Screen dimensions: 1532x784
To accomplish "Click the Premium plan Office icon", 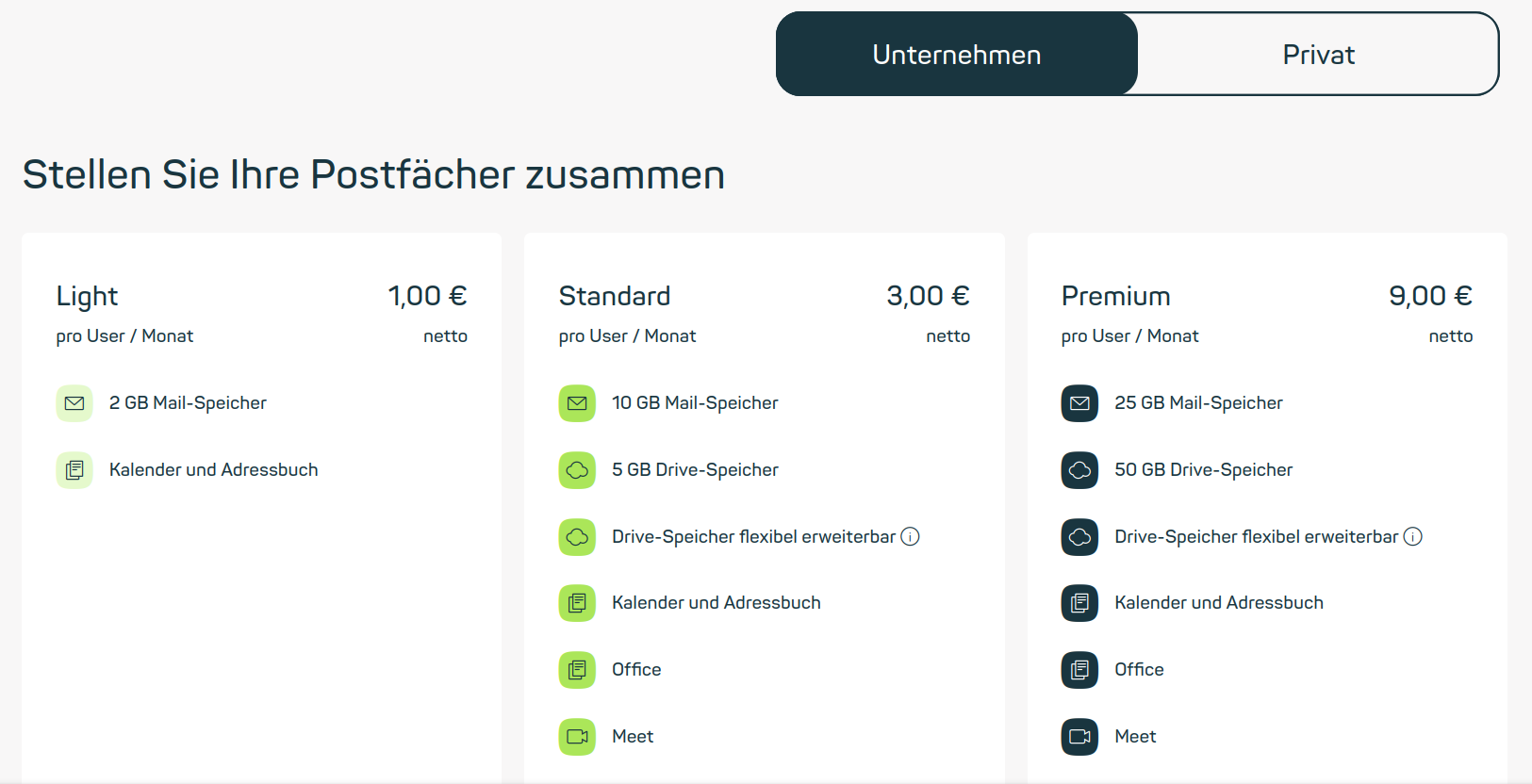I will 1079,670.
